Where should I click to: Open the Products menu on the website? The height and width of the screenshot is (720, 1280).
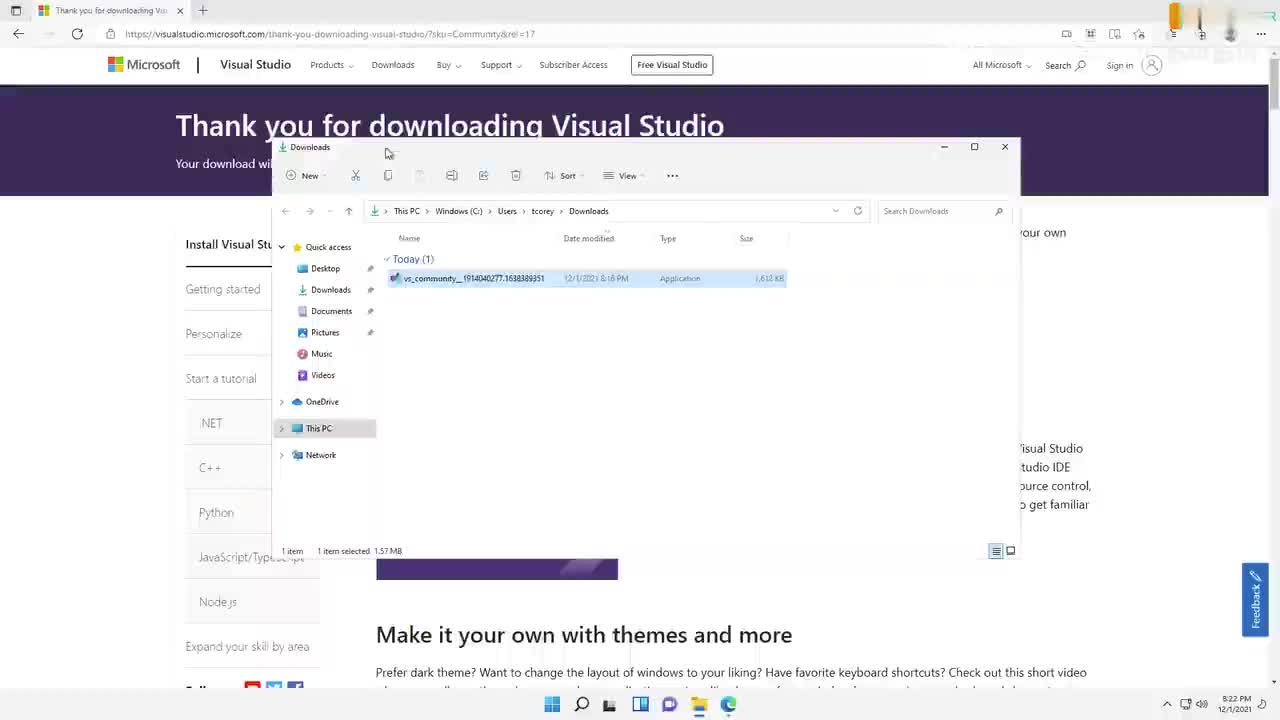point(331,65)
